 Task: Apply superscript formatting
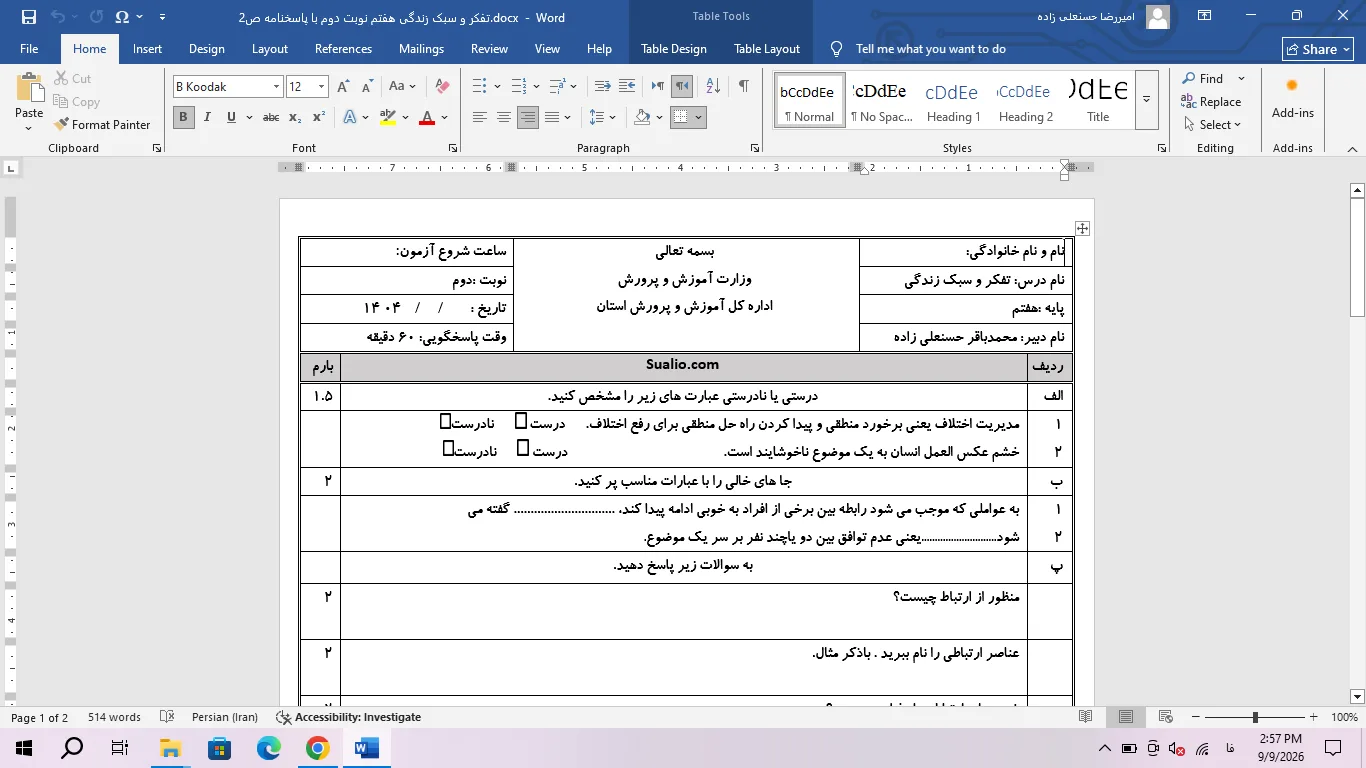[319, 117]
